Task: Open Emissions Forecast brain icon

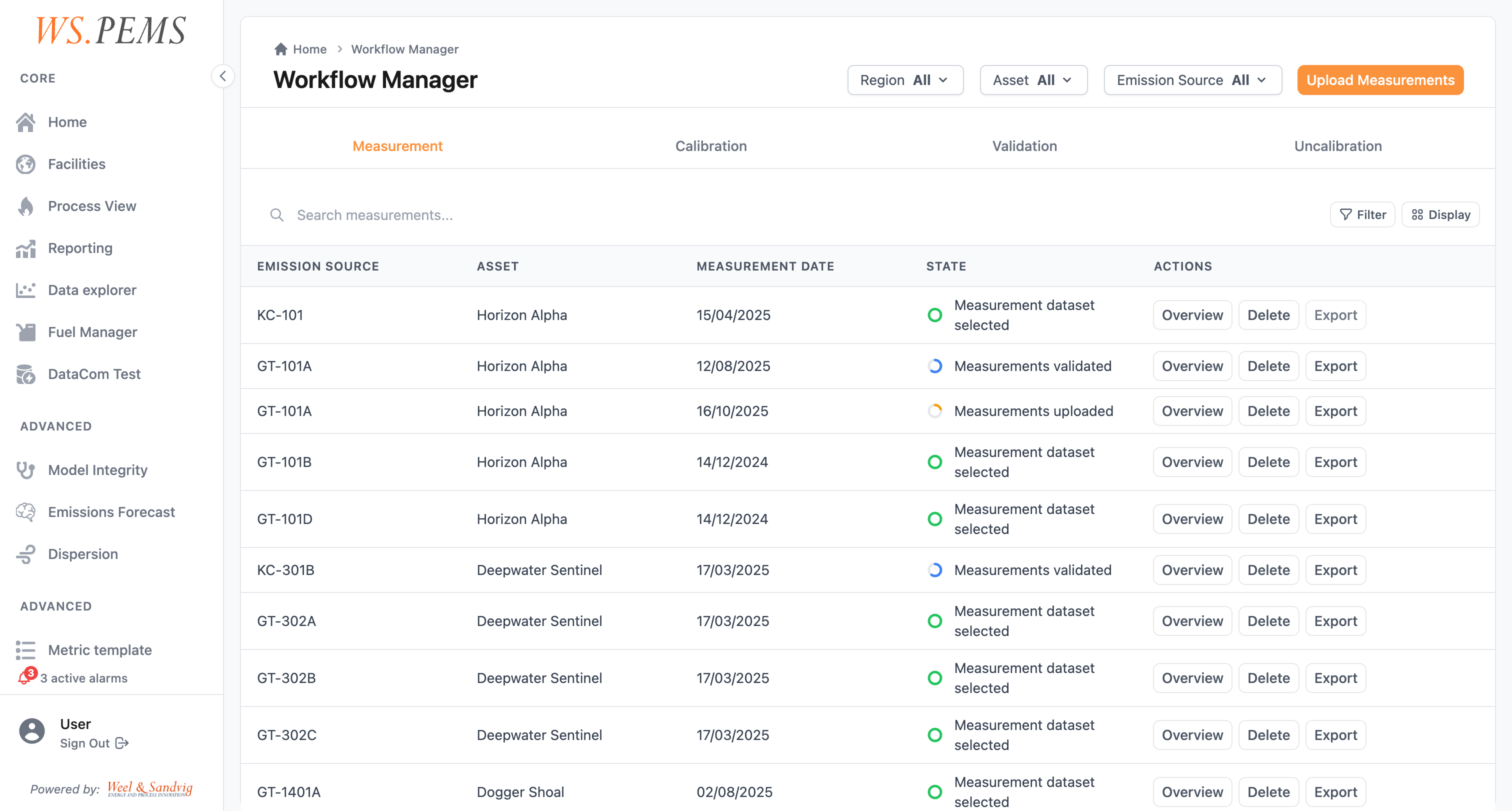Action: 26,512
